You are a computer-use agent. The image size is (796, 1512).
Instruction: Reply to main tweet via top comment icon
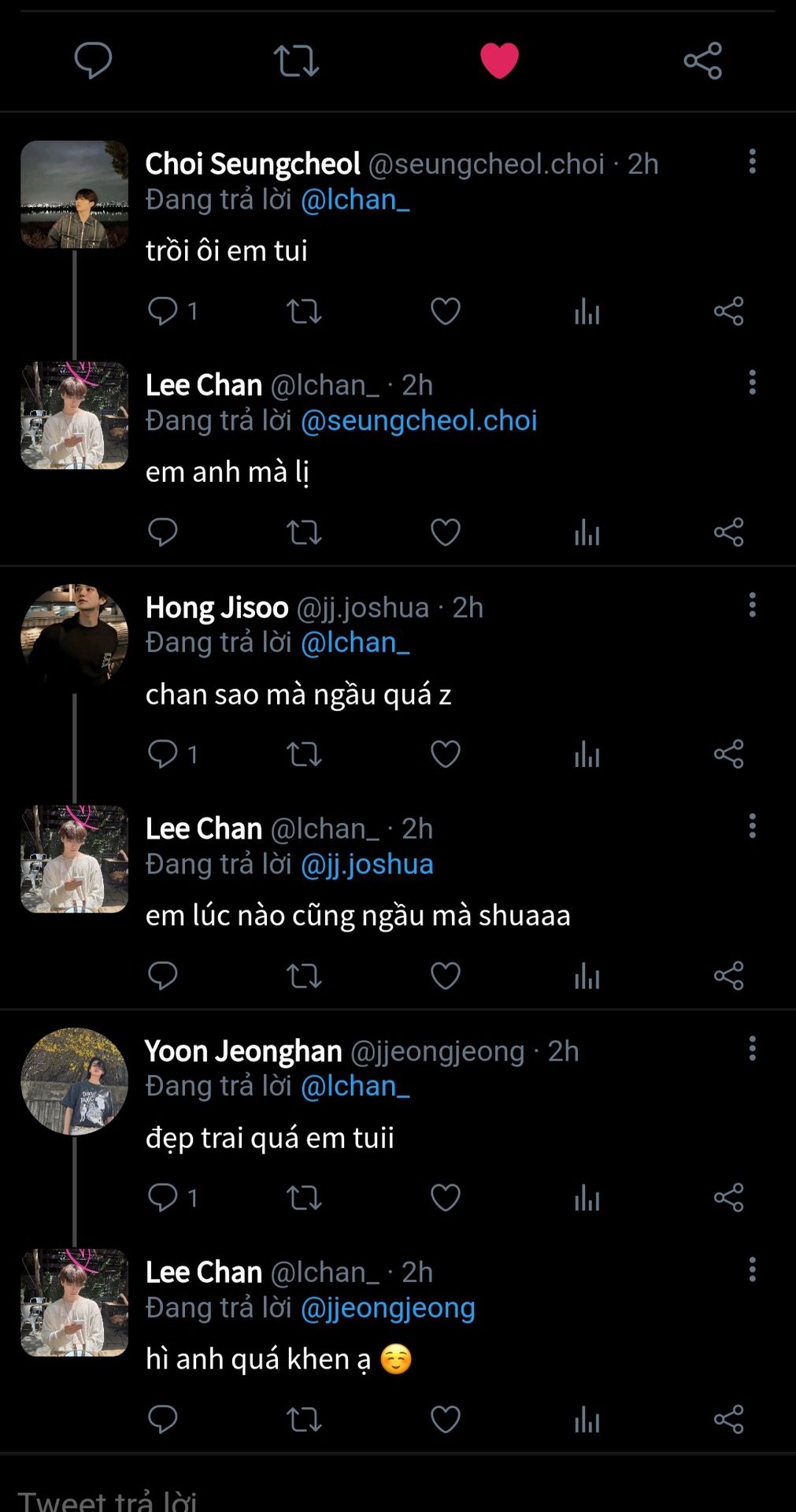pyautogui.click(x=93, y=61)
